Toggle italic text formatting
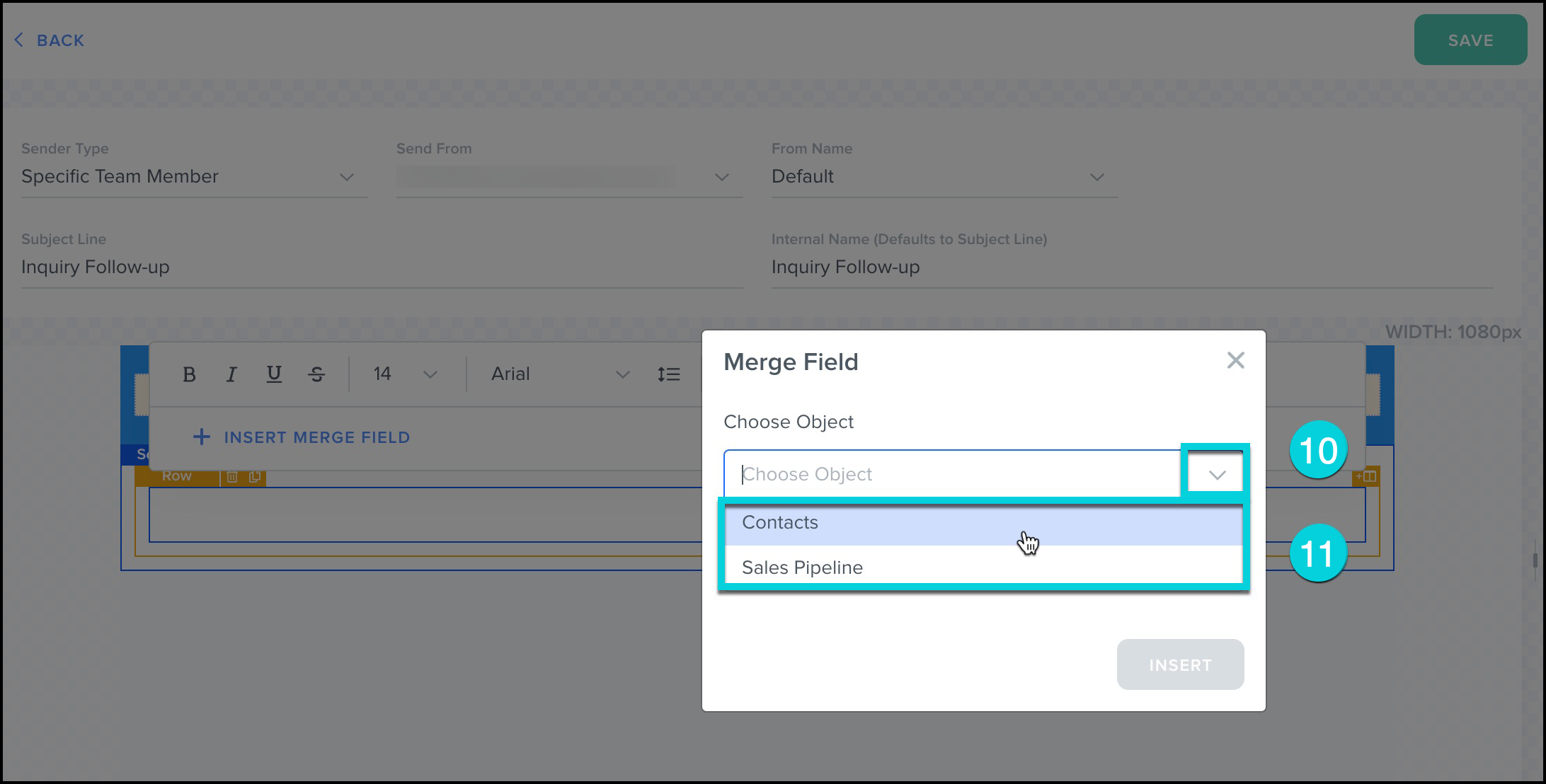Image resolution: width=1546 pixels, height=784 pixels. [231, 374]
